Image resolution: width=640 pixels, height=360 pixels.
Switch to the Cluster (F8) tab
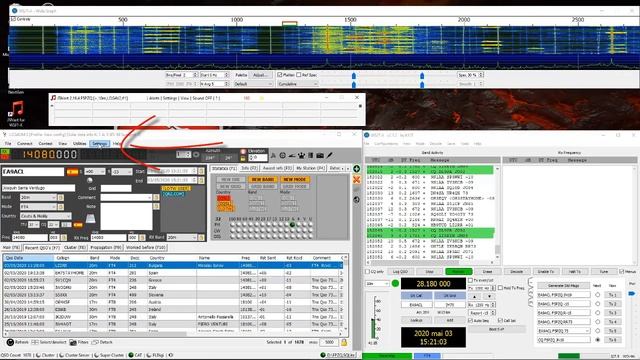75,247
